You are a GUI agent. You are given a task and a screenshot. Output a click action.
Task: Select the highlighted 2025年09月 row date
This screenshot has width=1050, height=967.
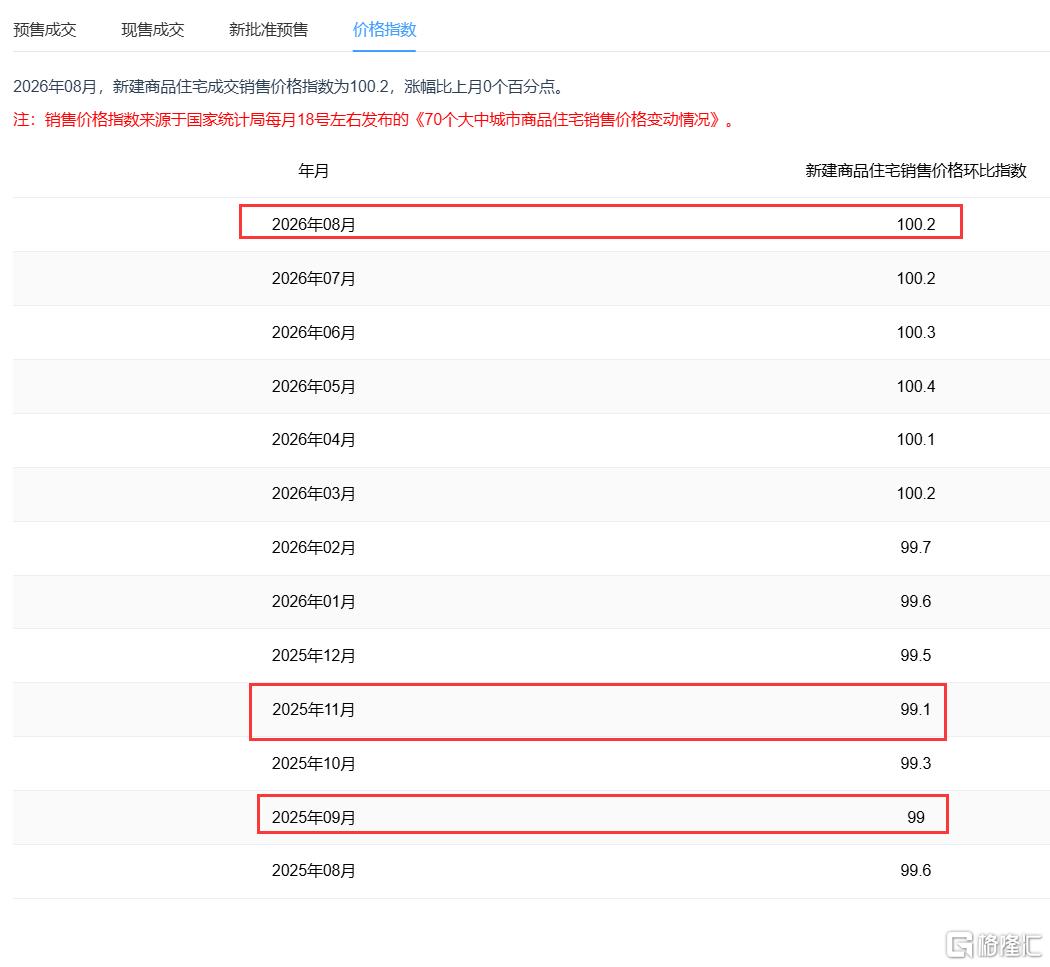pyautogui.click(x=313, y=818)
